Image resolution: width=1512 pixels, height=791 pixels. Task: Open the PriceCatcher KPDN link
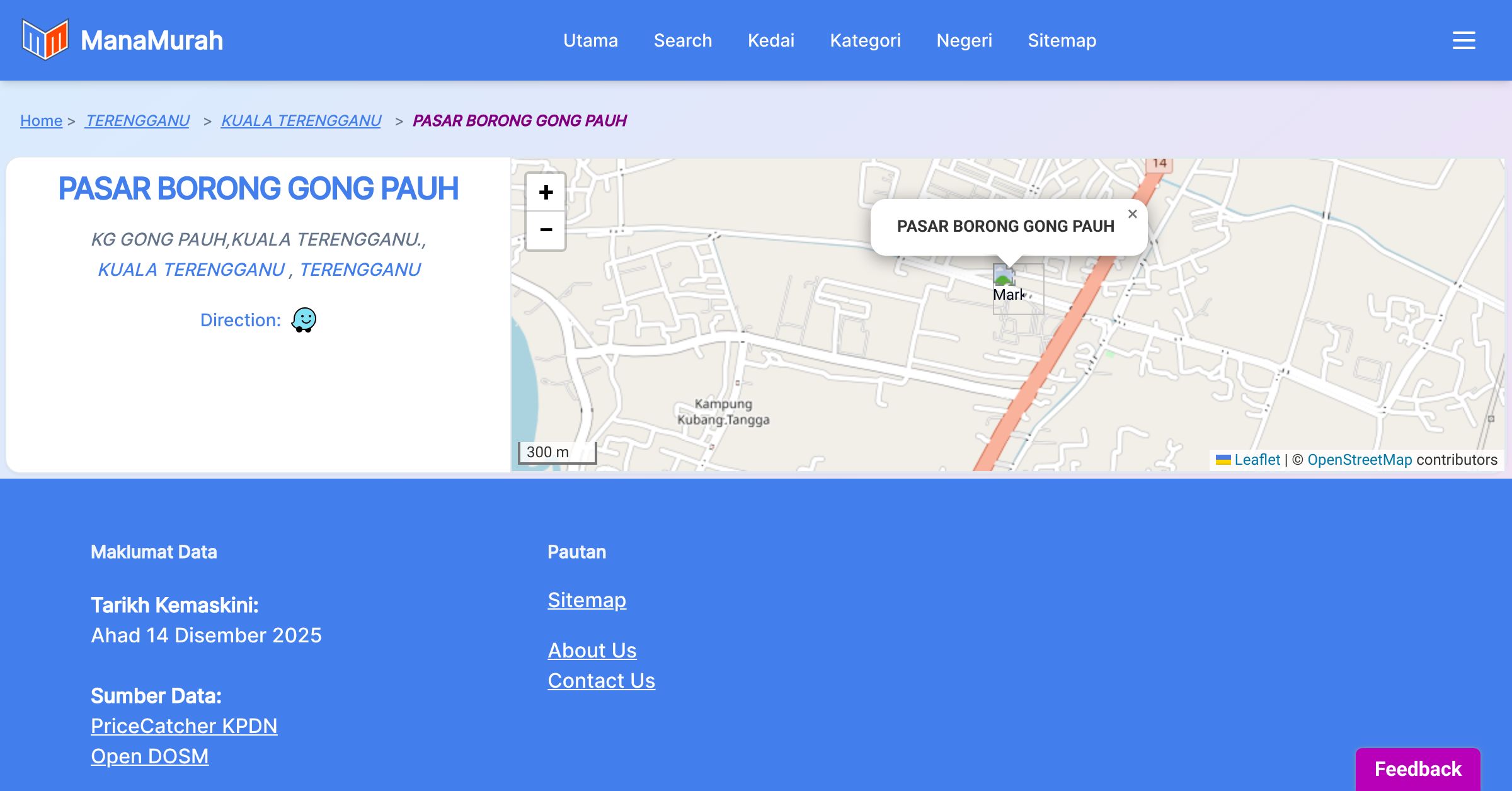[184, 726]
